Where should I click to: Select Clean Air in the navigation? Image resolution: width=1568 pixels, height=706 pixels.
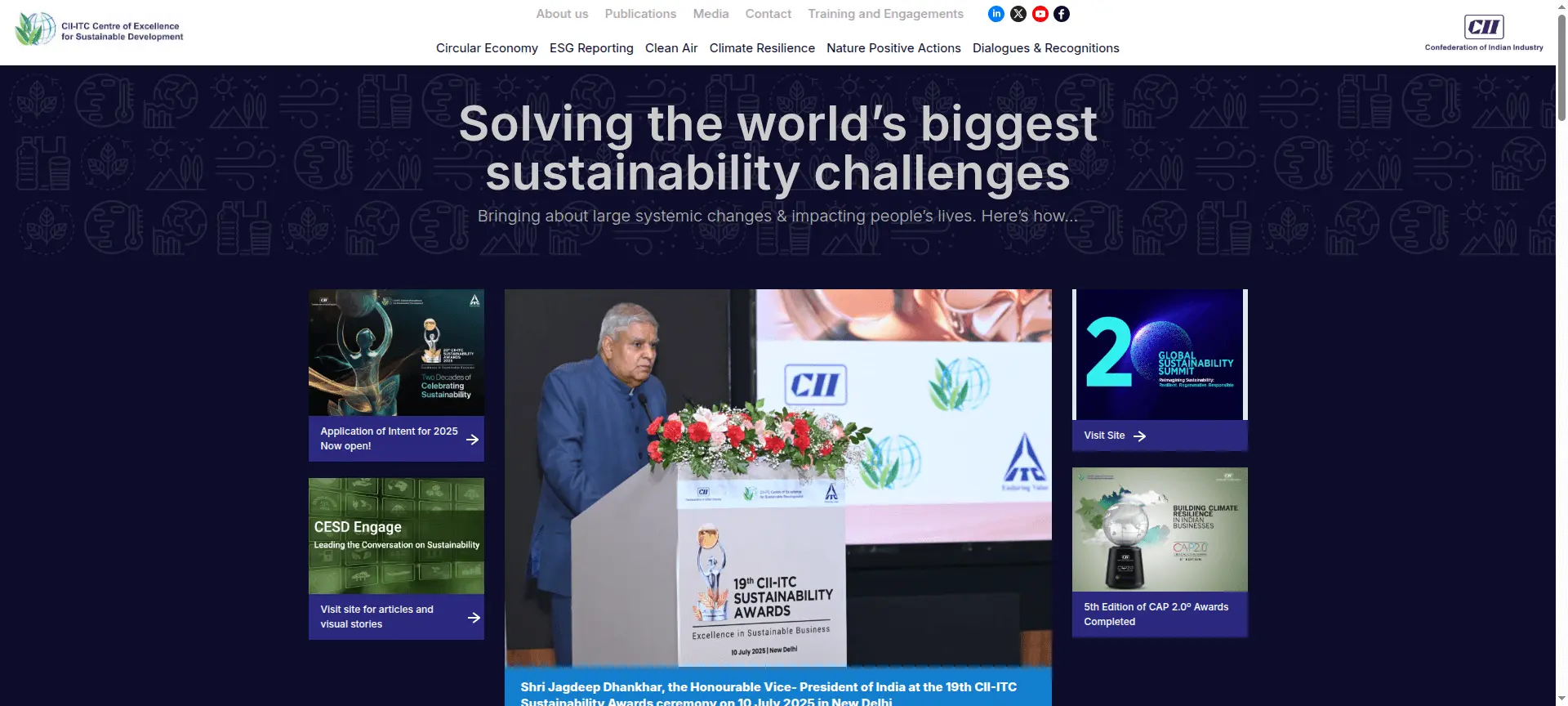(671, 48)
